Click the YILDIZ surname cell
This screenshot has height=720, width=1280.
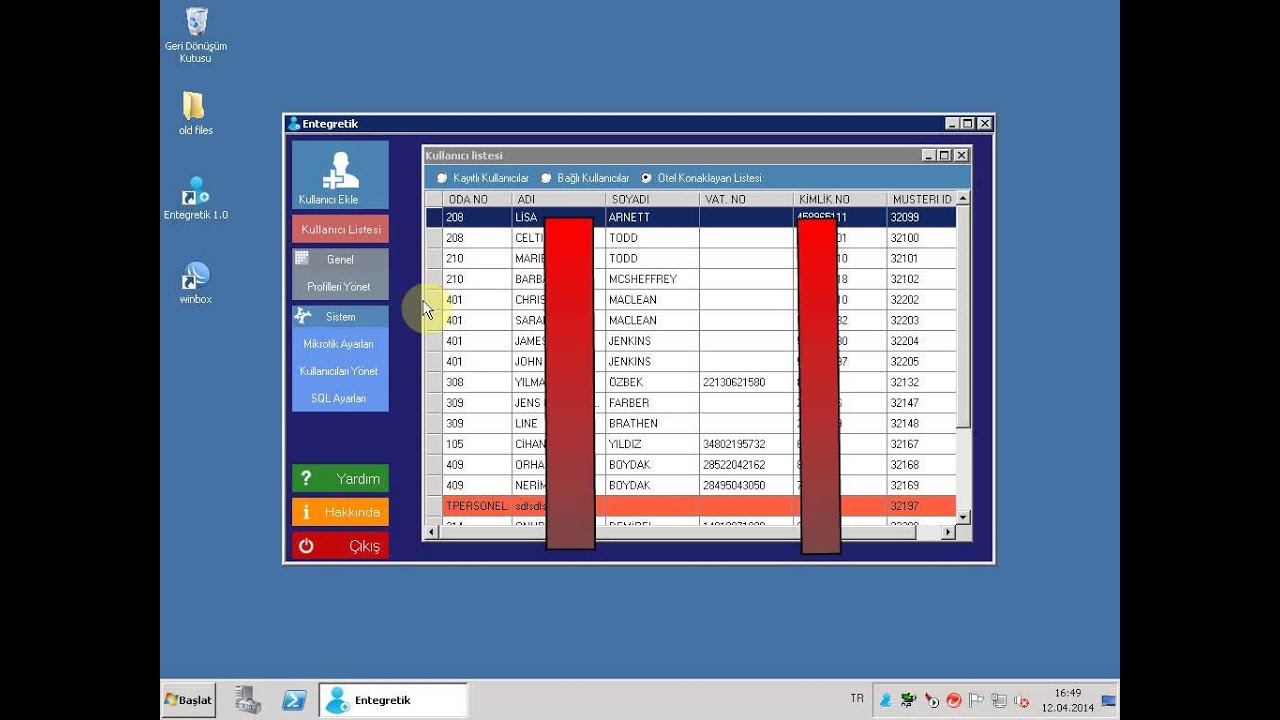coord(652,444)
